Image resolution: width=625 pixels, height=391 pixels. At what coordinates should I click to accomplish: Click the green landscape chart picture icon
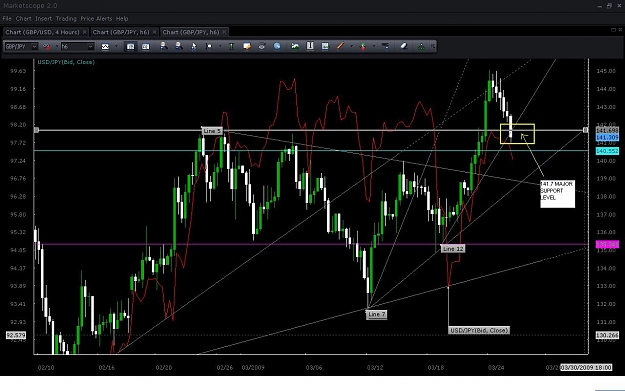295,46
